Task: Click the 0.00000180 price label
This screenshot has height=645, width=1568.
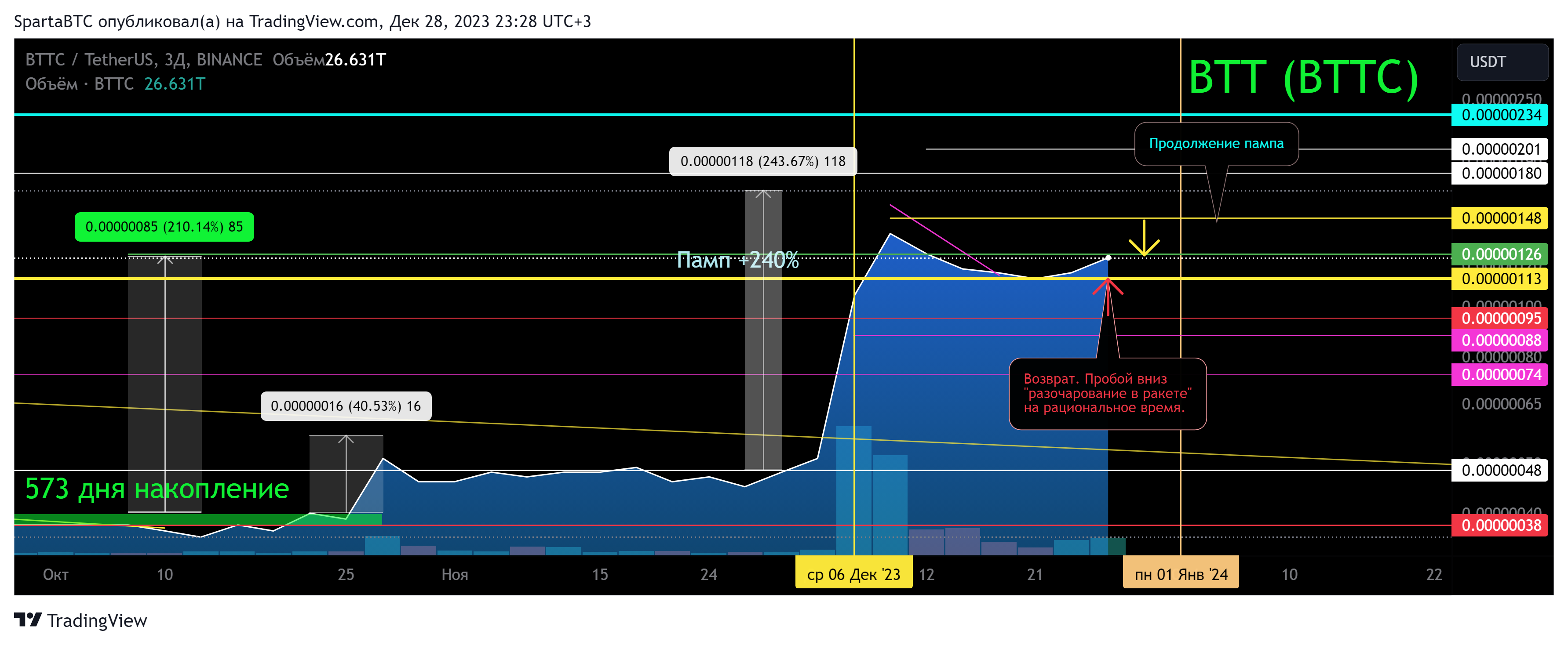Action: (x=1500, y=174)
